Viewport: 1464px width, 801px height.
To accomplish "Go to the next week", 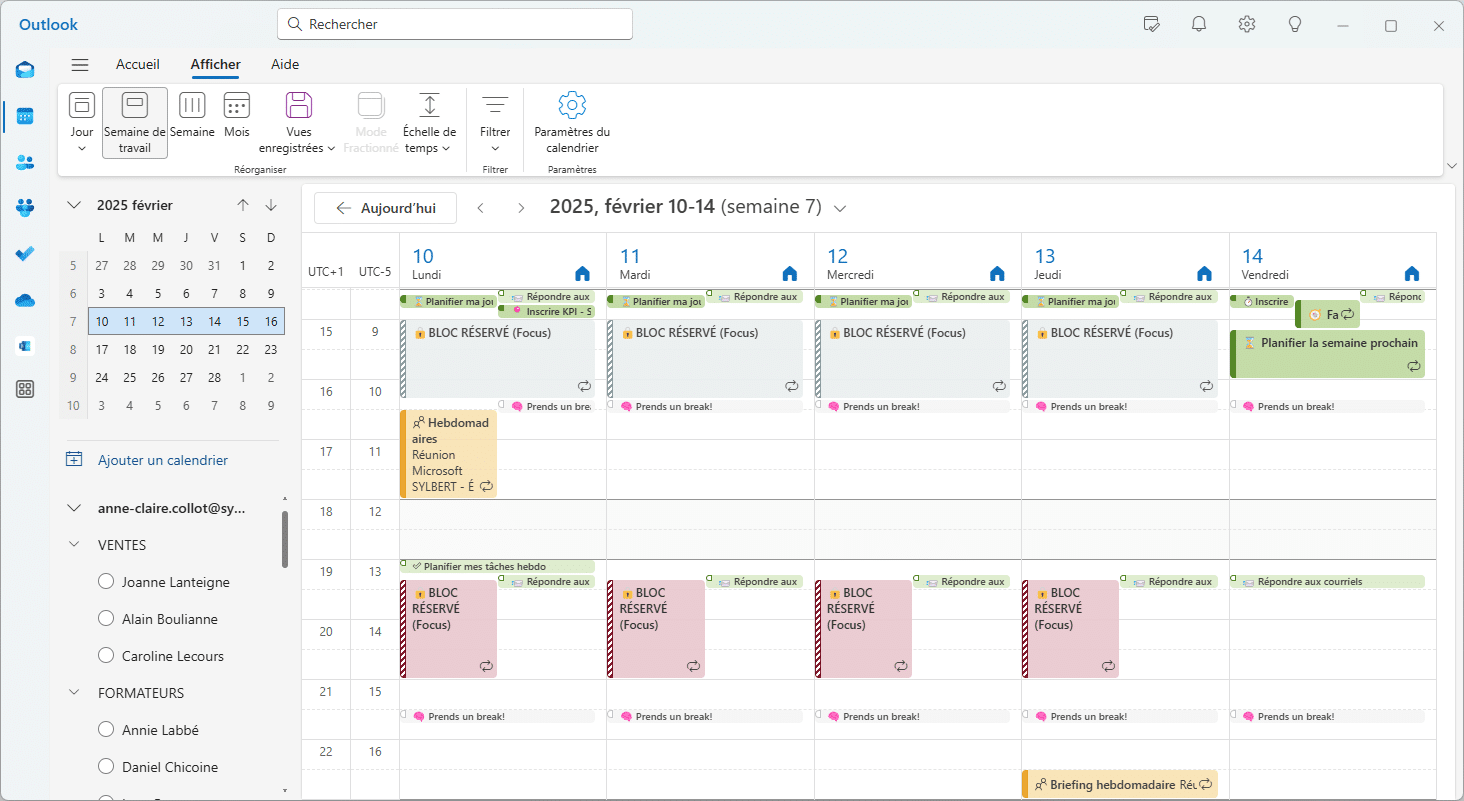I will (x=521, y=208).
